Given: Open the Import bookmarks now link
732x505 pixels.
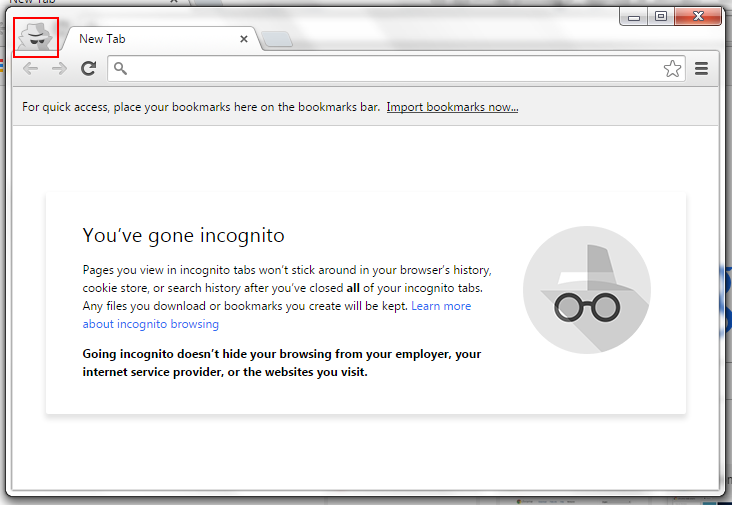Looking at the screenshot, I should 452,107.
